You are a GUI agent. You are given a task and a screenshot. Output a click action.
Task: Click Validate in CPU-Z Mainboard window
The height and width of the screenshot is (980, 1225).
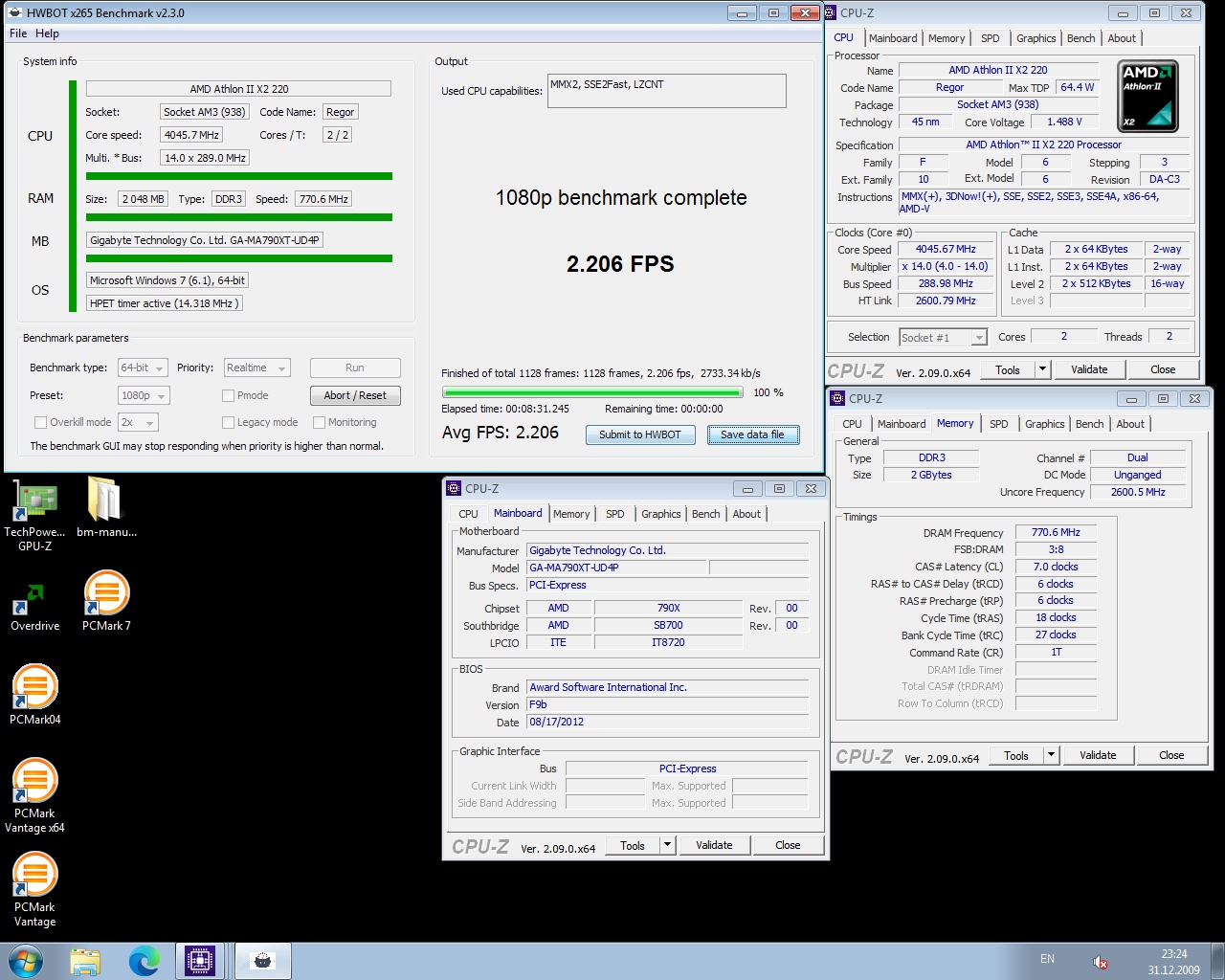(714, 845)
